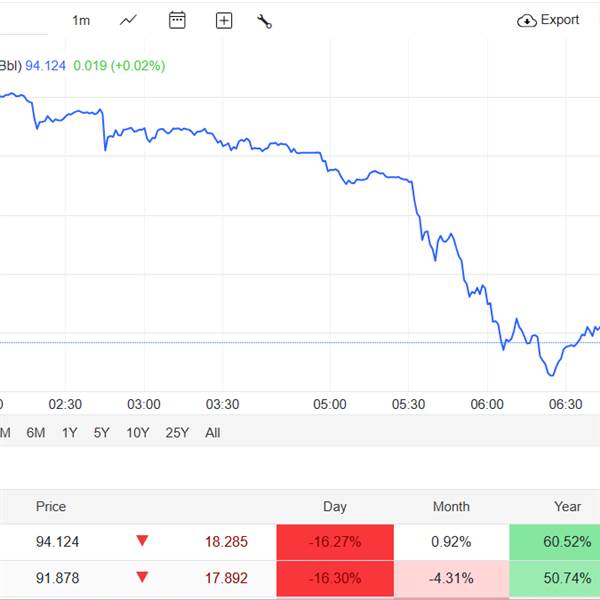600x600 pixels.
Task: Select the 1Y time range
Action: coord(69,433)
